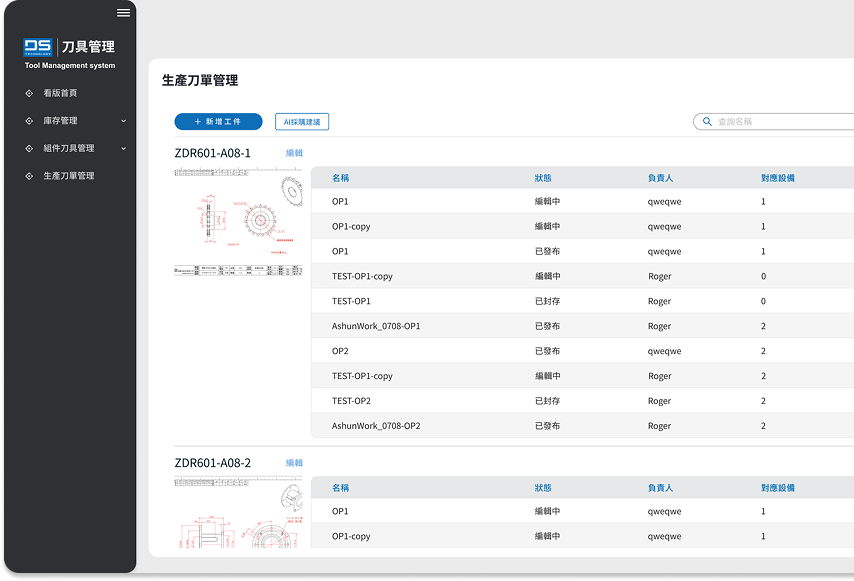This screenshot has height=581, width=854.
Task: Expand the 組件刀具管理 submenu chevron
Action: [124, 148]
